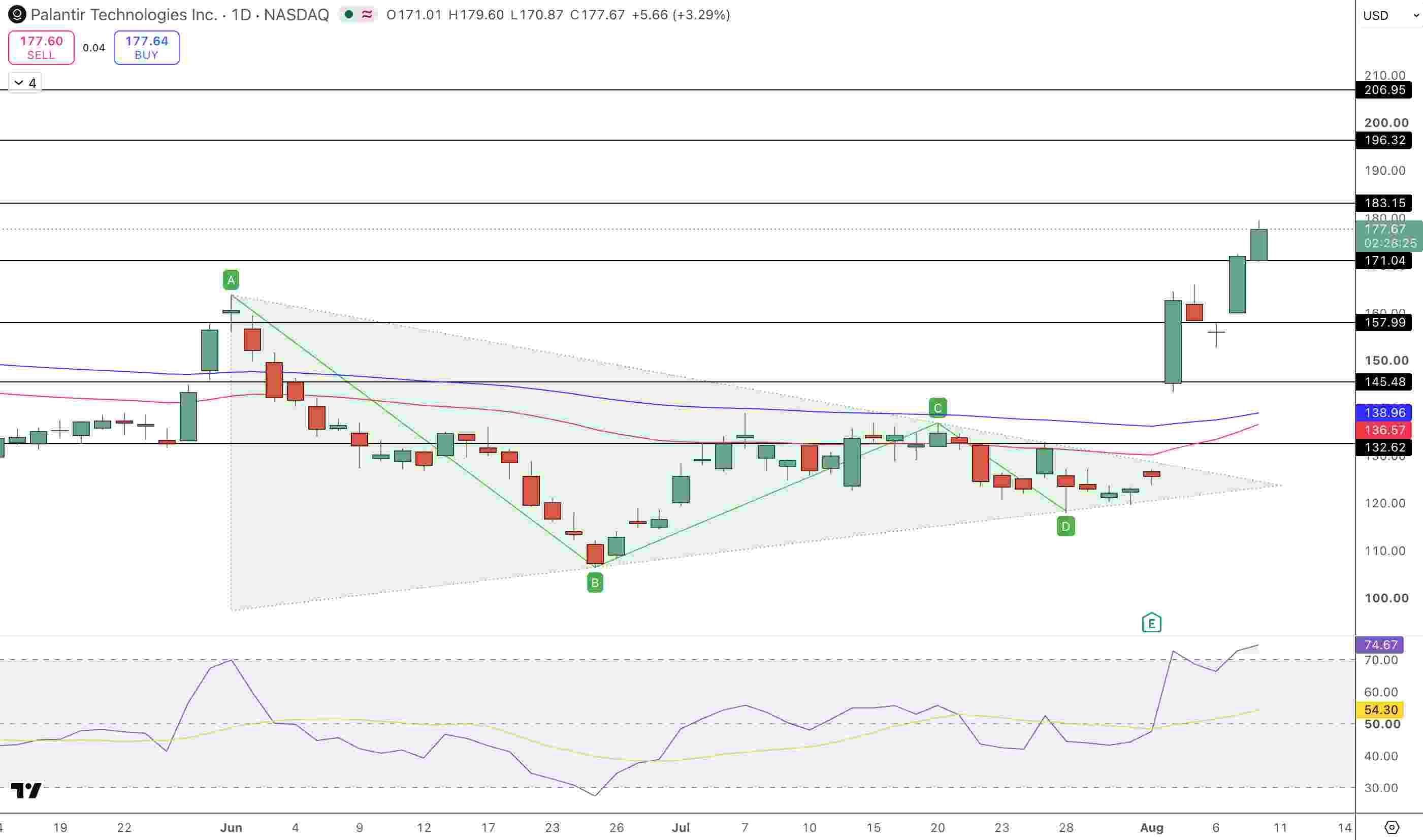Click the purple 74.67 RSI value label
Image resolution: width=1423 pixels, height=840 pixels.
tap(1380, 644)
